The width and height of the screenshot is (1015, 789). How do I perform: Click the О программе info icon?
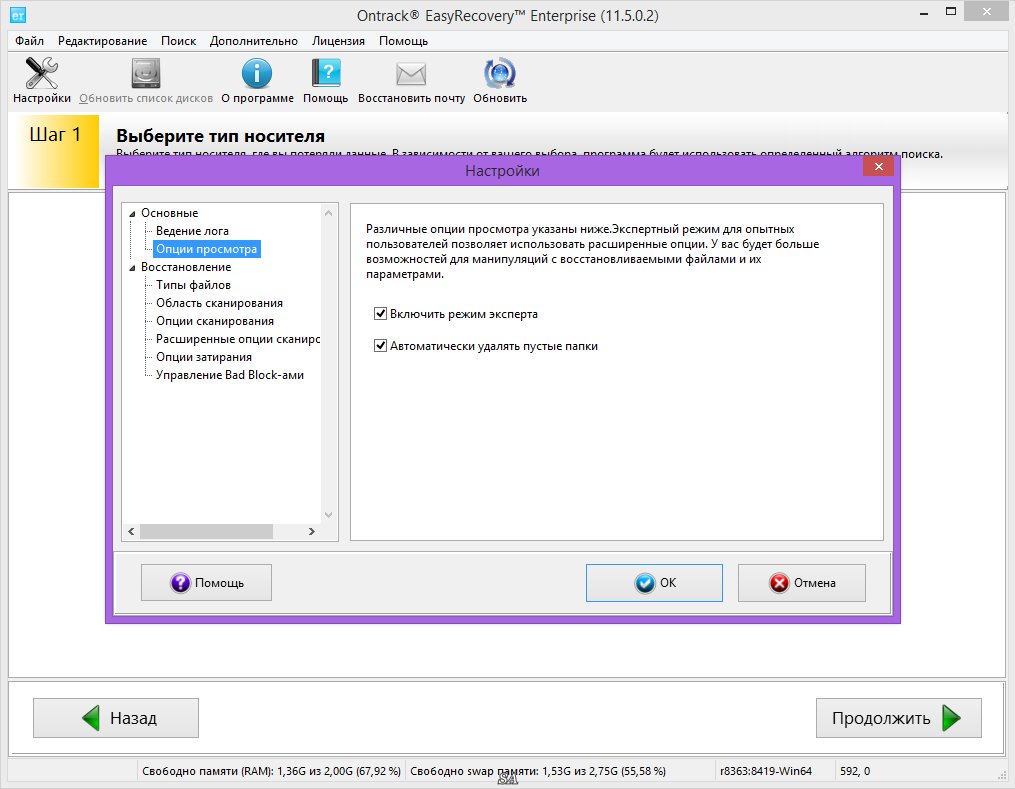pyautogui.click(x=257, y=75)
